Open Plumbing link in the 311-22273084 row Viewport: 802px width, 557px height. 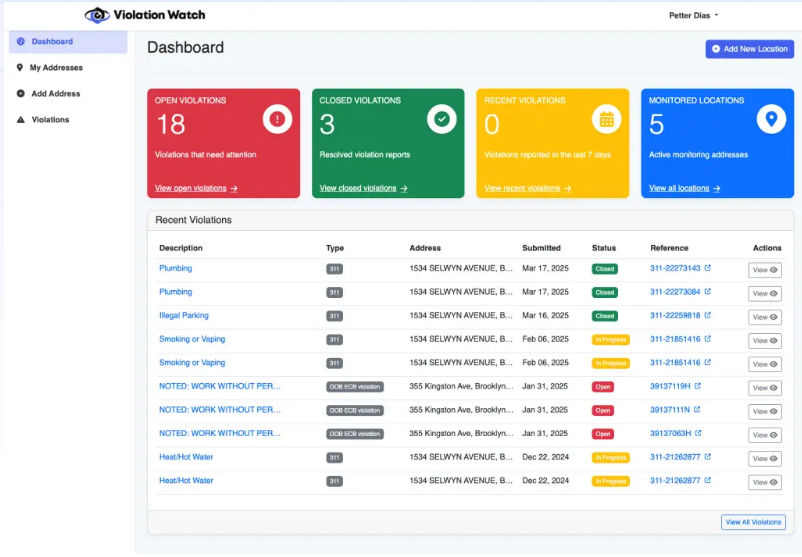pyautogui.click(x=175, y=292)
